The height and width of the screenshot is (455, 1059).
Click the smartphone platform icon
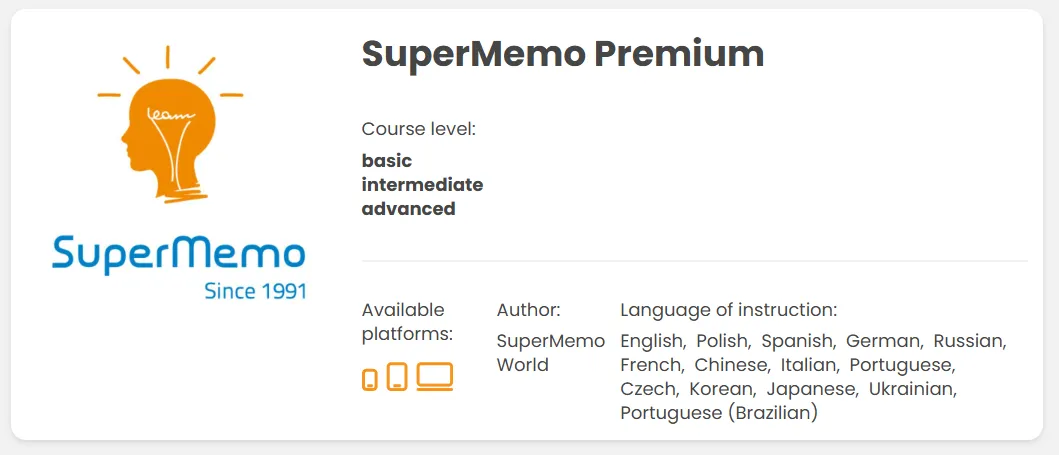click(x=370, y=380)
